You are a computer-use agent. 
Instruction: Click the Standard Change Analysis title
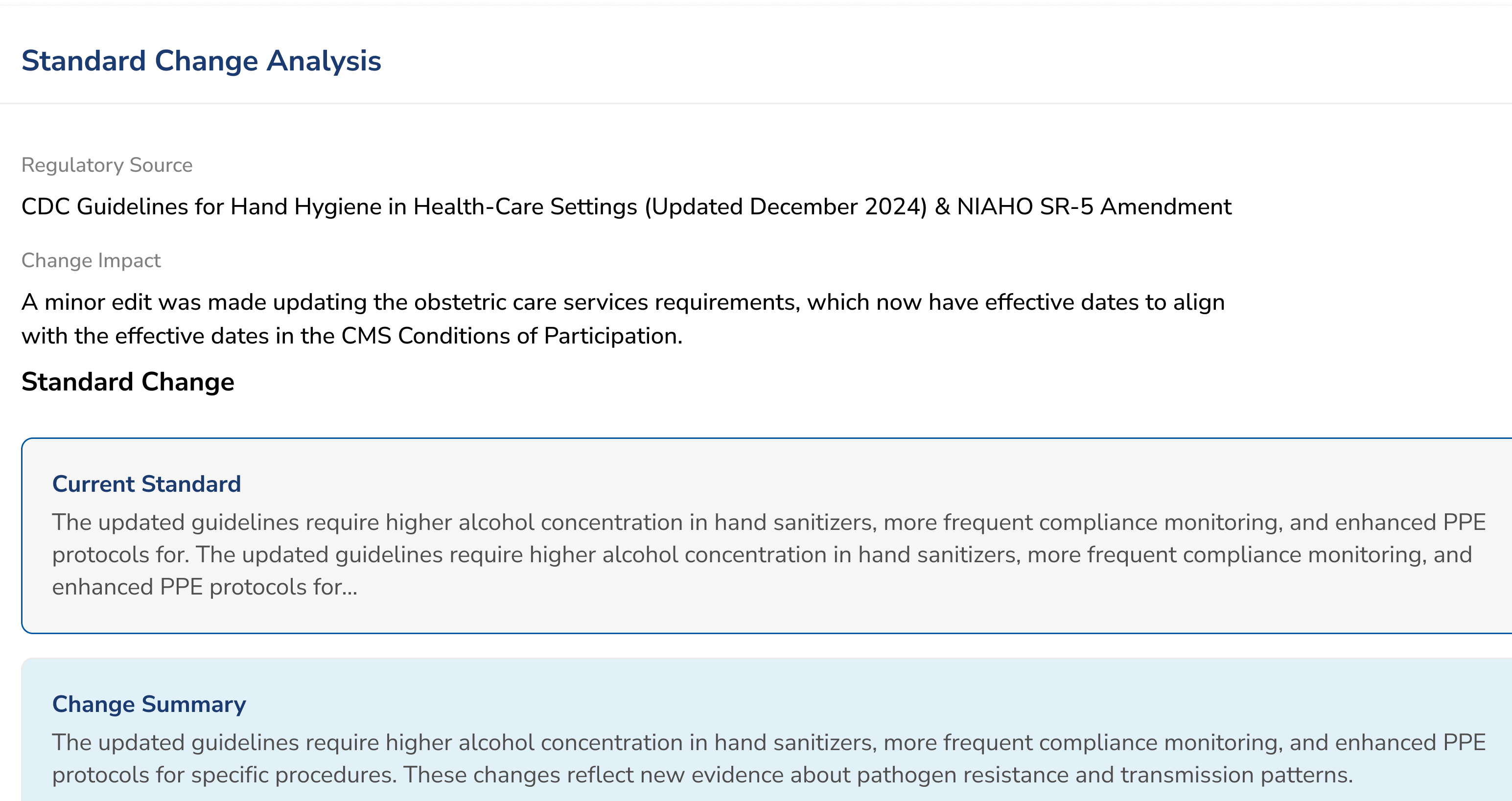click(201, 61)
